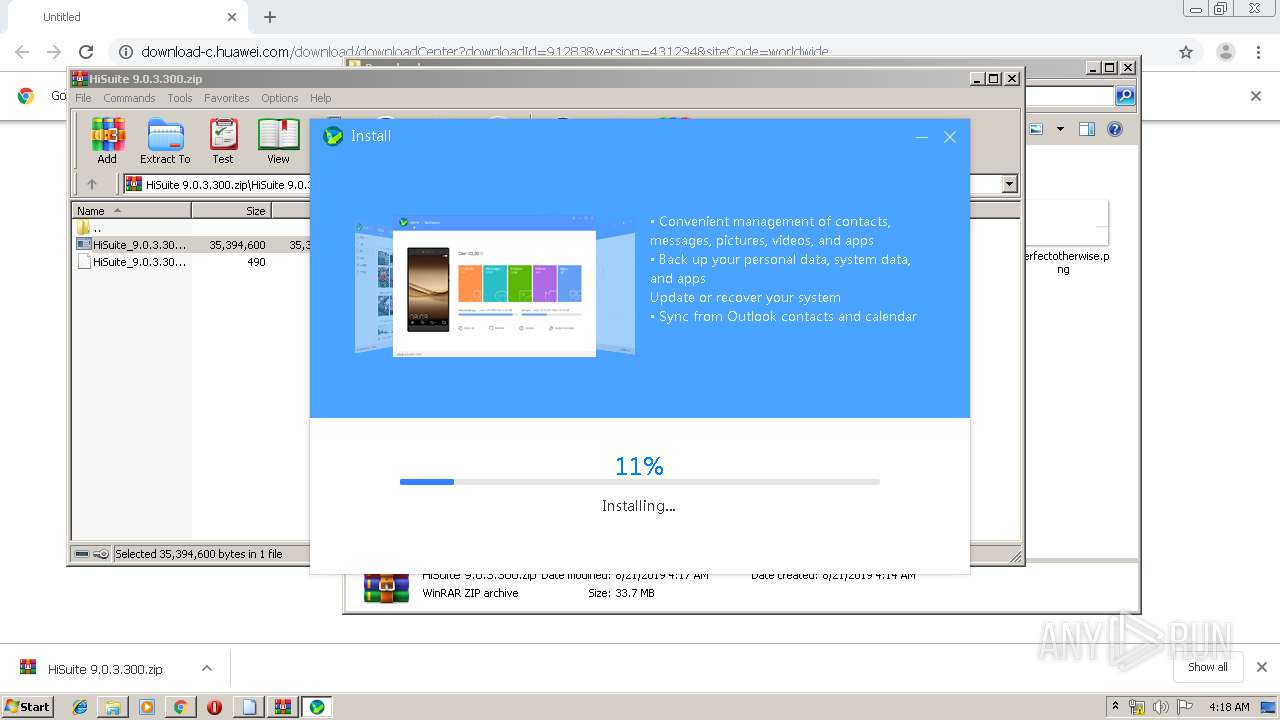
Task: Open volume control in system tray
Action: click(x=1161, y=707)
